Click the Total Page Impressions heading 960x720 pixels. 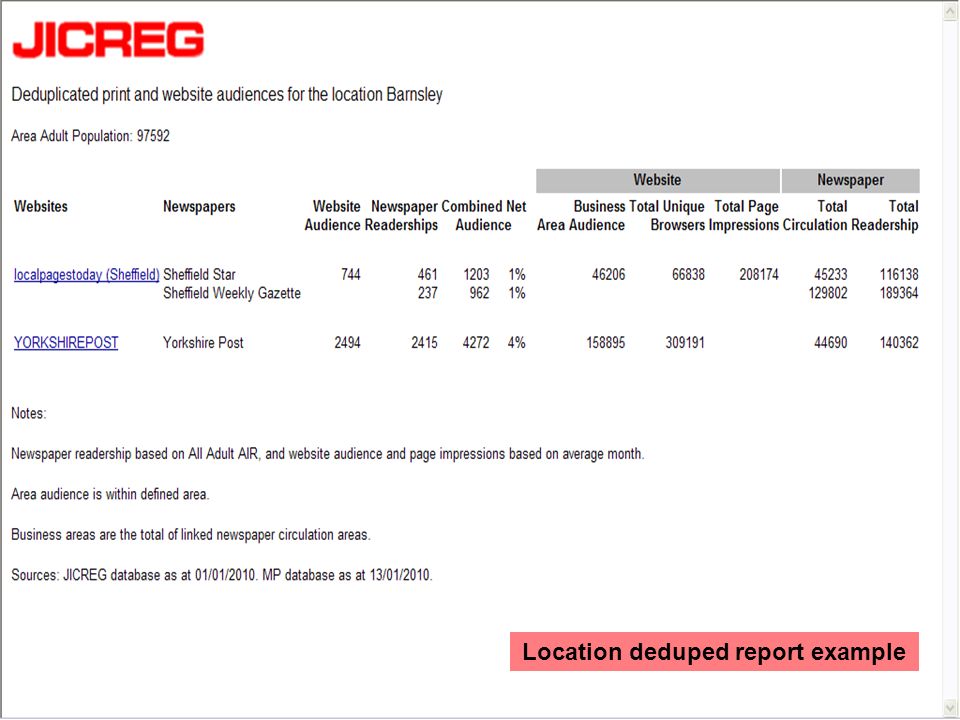coord(744,216)
